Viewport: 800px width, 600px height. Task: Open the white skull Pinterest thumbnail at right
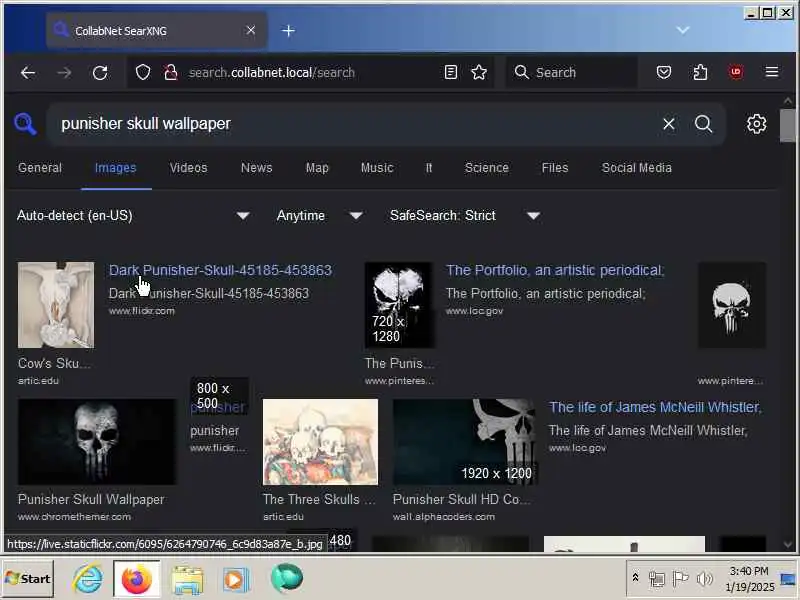[732, 305]
